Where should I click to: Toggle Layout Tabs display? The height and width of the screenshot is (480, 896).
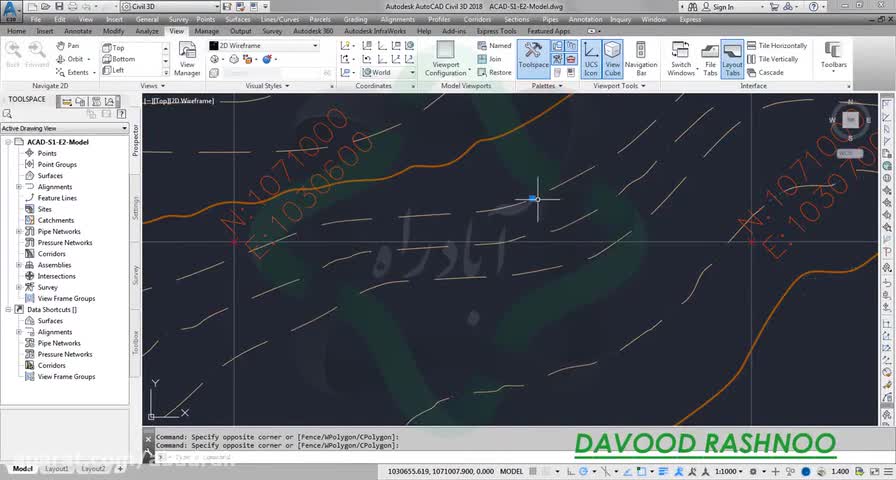coord(732,59)
